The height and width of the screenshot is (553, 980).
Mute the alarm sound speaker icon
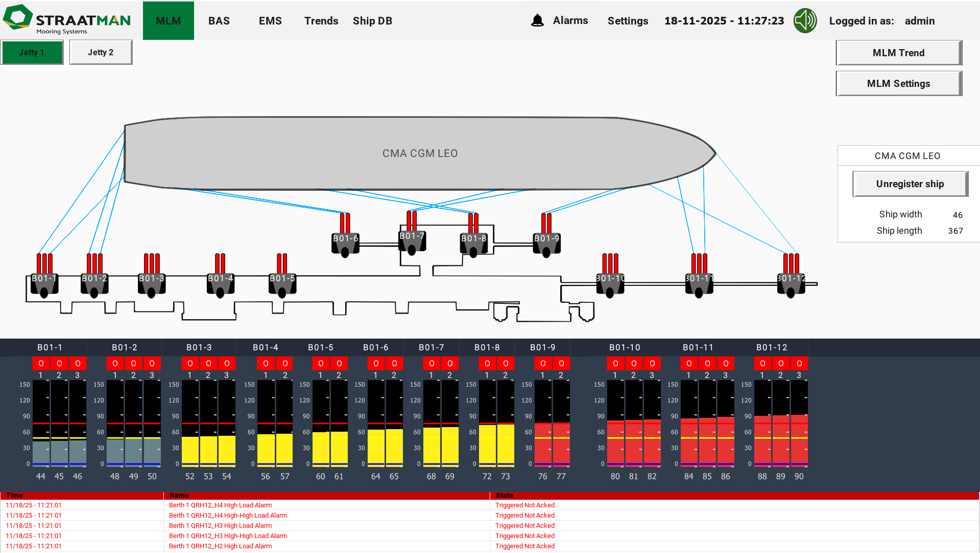[805, 20]
